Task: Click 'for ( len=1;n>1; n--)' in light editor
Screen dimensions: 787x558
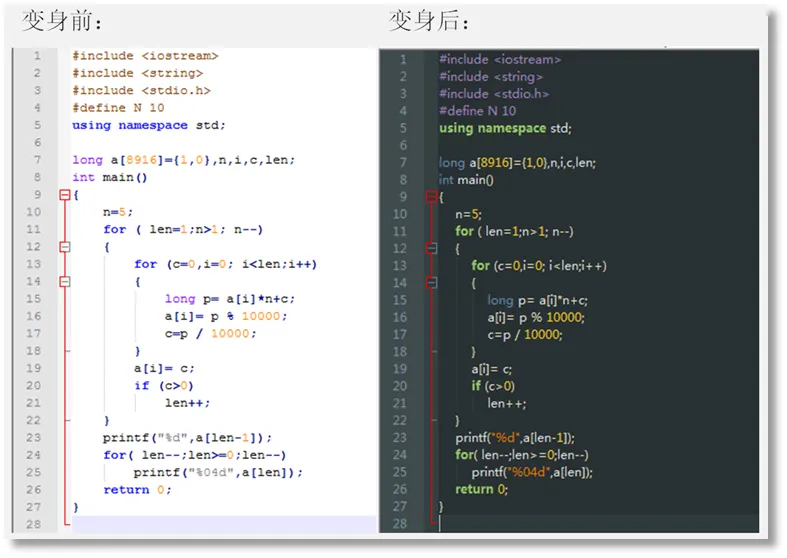Action: [183, 229]
